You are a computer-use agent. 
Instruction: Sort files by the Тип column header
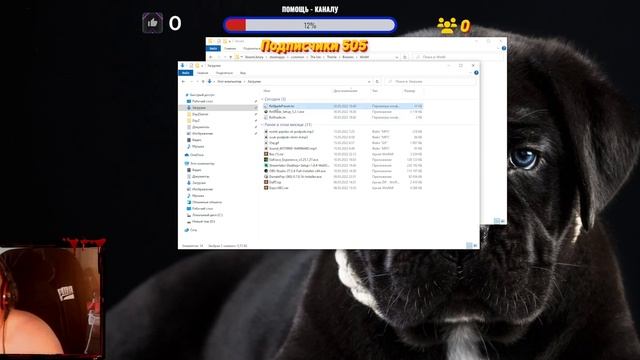(375, 91)
